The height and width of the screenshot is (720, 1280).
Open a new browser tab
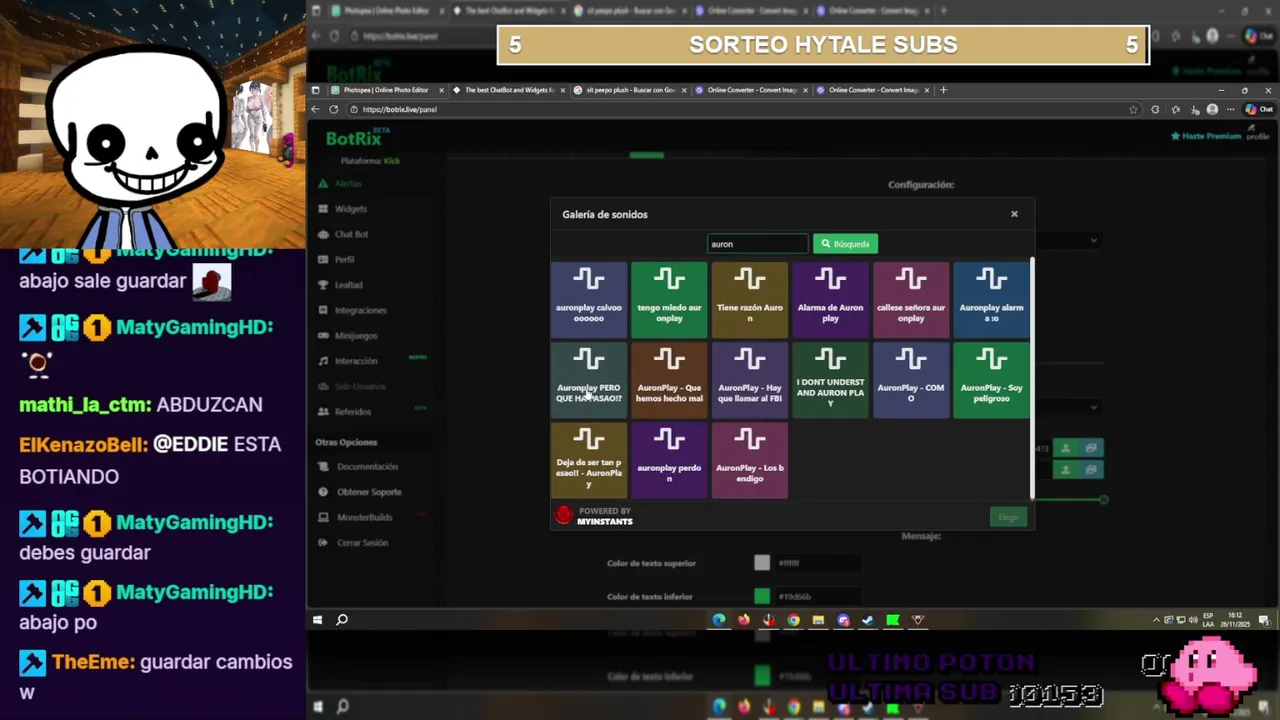[x=943, y=90]
